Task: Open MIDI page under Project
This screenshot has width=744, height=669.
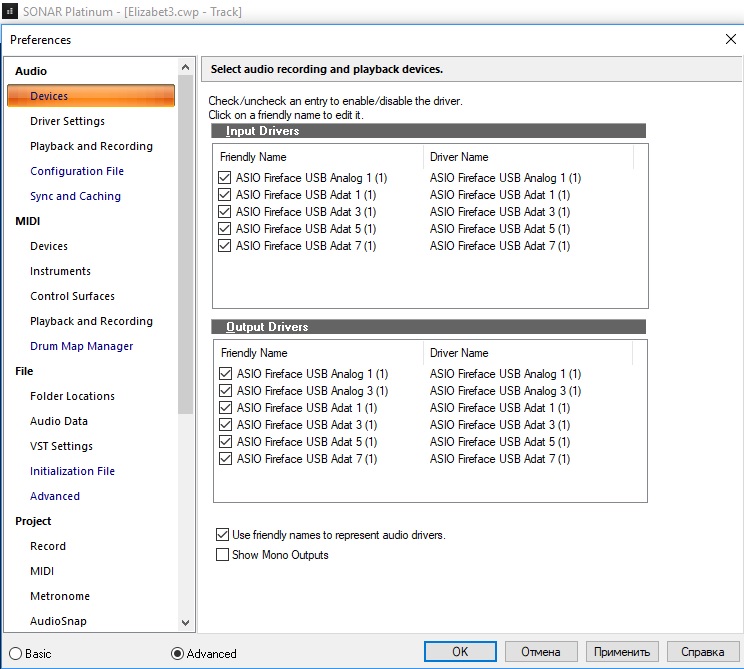Action: pyautogui.click(x=42, y=571)
